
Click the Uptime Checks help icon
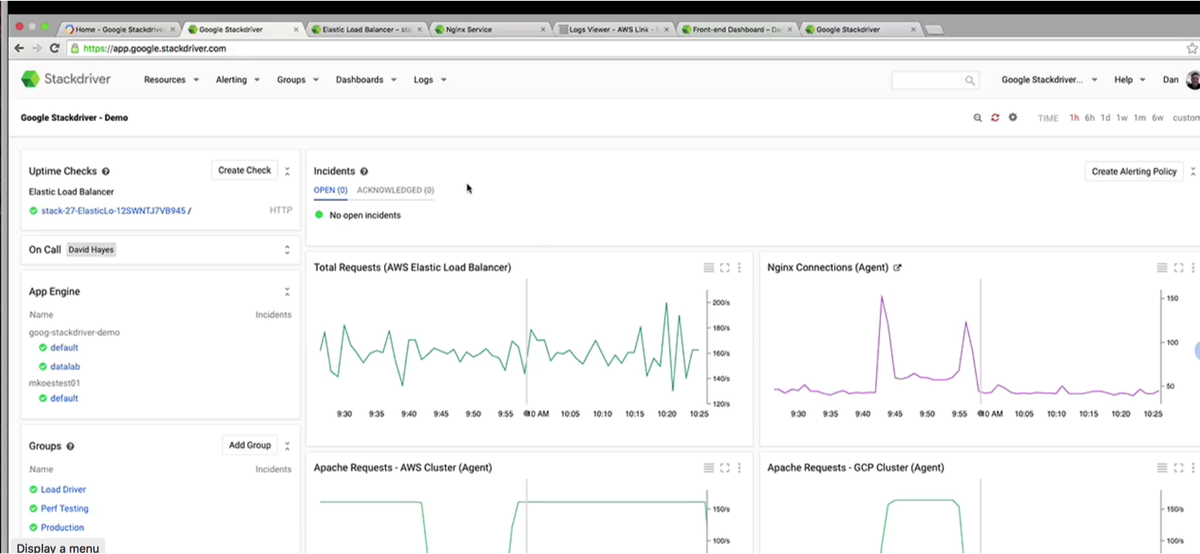(x=106, y=172)
